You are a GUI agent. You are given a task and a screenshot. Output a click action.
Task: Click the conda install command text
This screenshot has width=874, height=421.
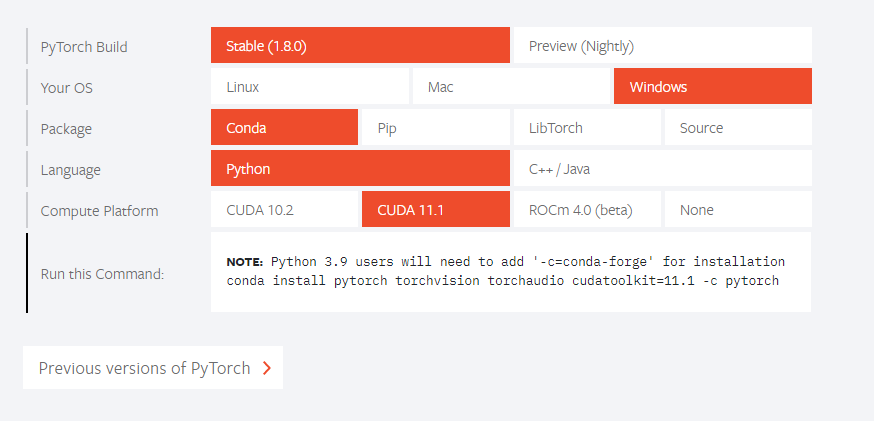[x=502, y=281]
